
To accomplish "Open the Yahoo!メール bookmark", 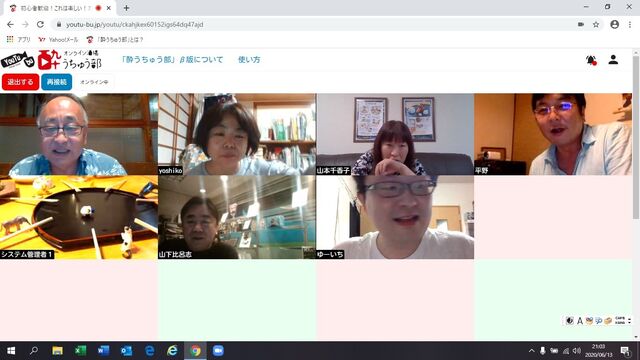I will click(58, 40).
